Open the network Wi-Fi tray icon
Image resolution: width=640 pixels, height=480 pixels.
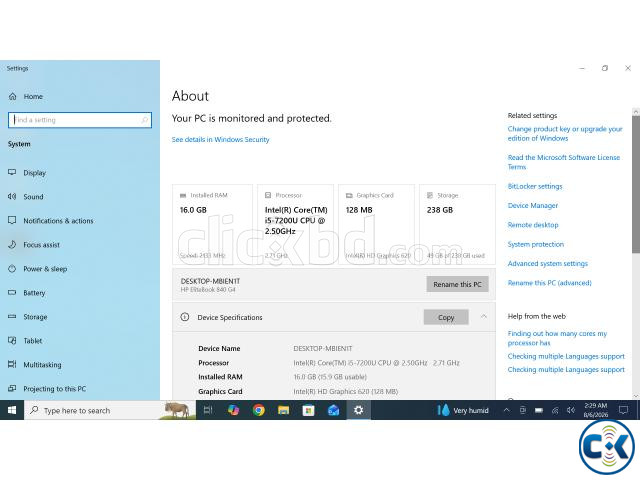555,410
